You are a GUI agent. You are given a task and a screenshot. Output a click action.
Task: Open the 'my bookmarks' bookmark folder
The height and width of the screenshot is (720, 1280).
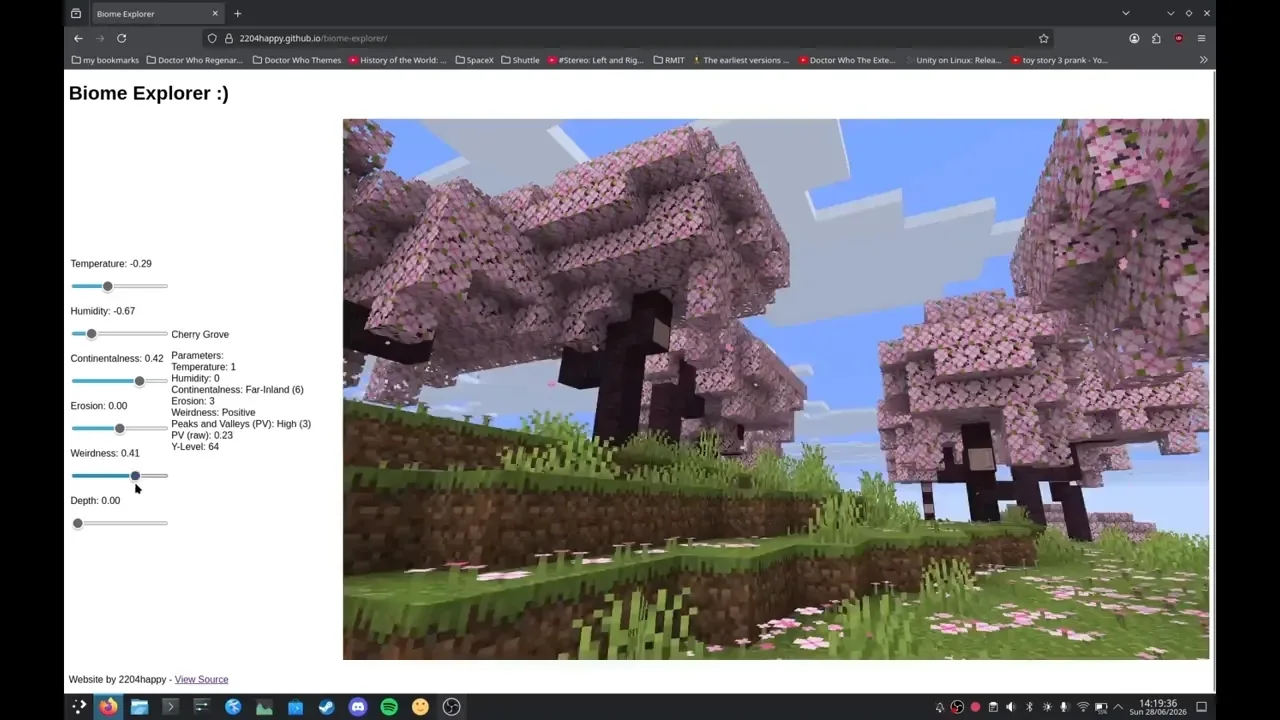click(105, 60)
